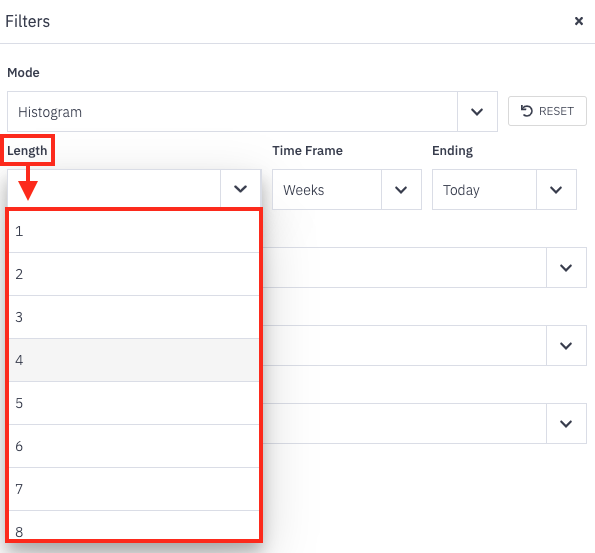Click the reset arrow icon
The image size is (595, 553).
[x=526, y=111]
